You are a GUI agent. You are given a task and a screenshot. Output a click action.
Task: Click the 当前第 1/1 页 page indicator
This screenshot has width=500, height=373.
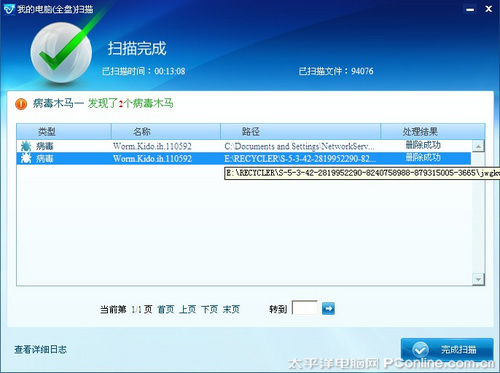coord(126,309)
